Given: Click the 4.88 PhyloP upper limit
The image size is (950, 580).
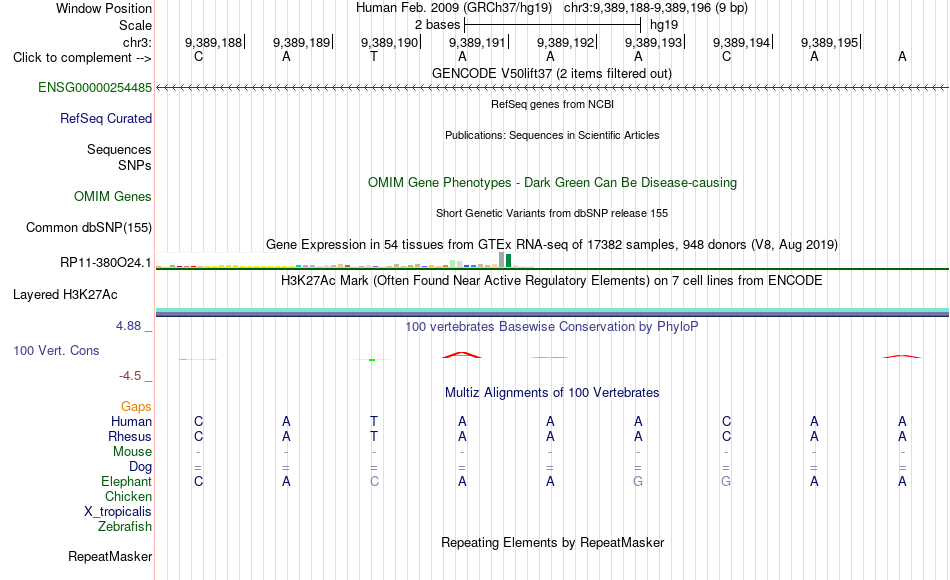Looking at the screenshot, I should [x=128, y=325].
